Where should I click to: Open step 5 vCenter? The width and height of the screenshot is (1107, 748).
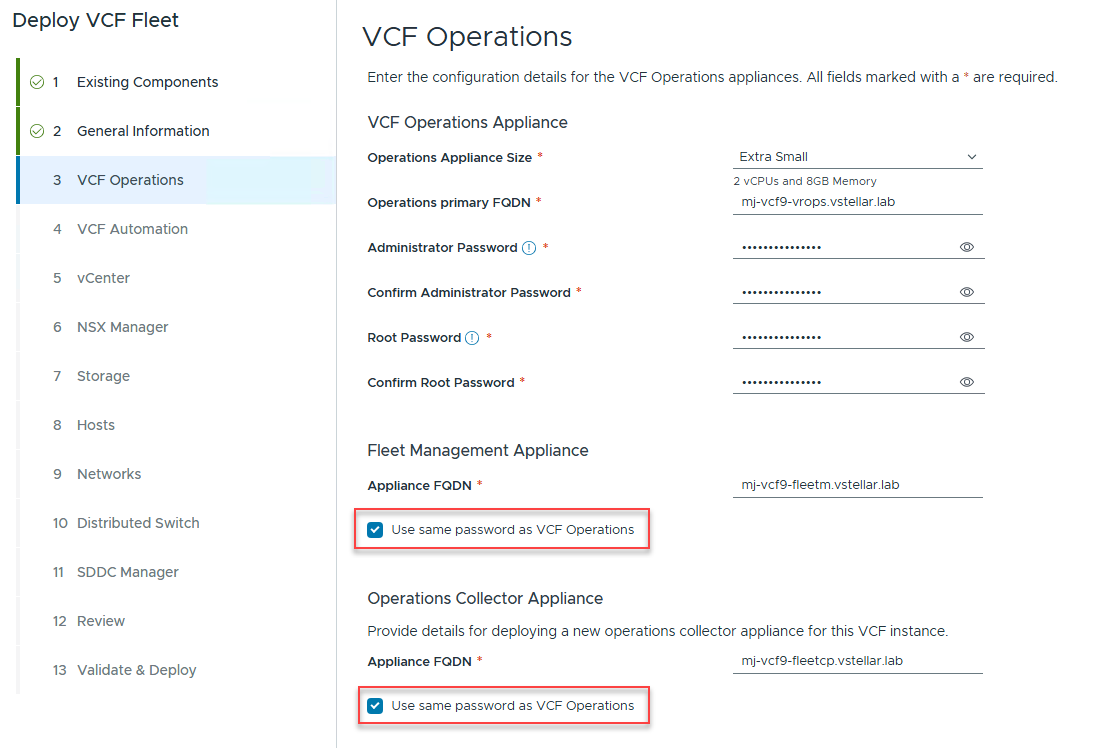(103, 278)
